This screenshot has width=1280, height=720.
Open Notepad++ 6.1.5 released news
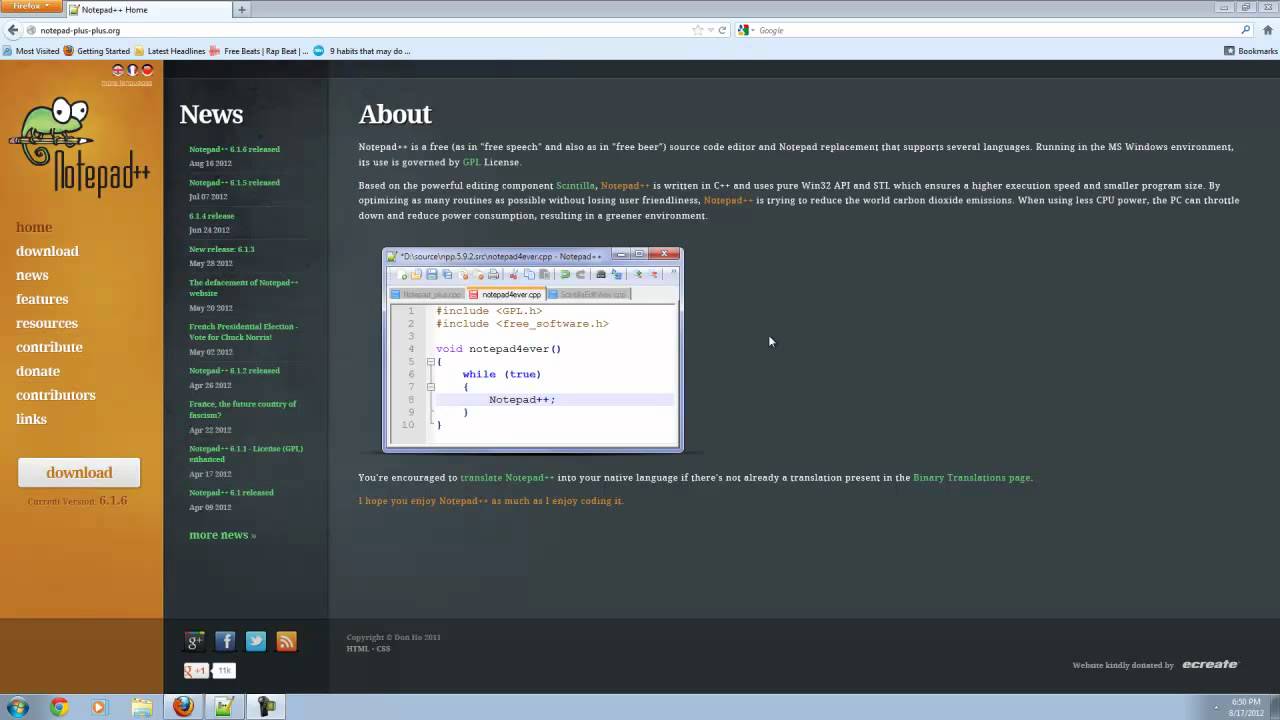tap(234, 183)
